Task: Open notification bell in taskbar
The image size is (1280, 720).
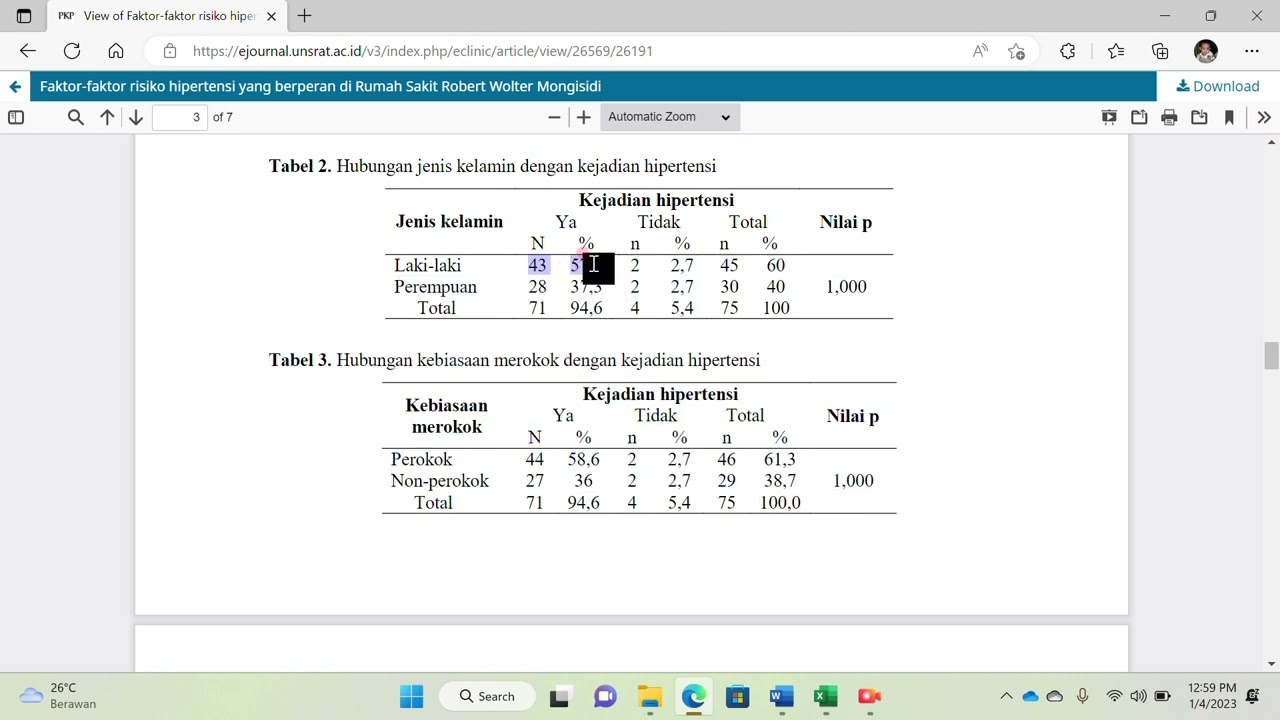Action: pos(1253,696)
